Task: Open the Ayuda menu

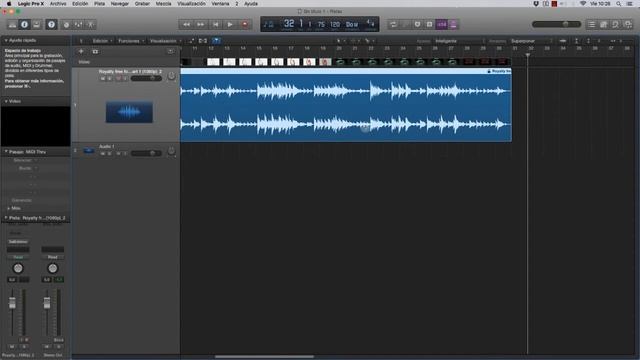Action: (251, 4)
